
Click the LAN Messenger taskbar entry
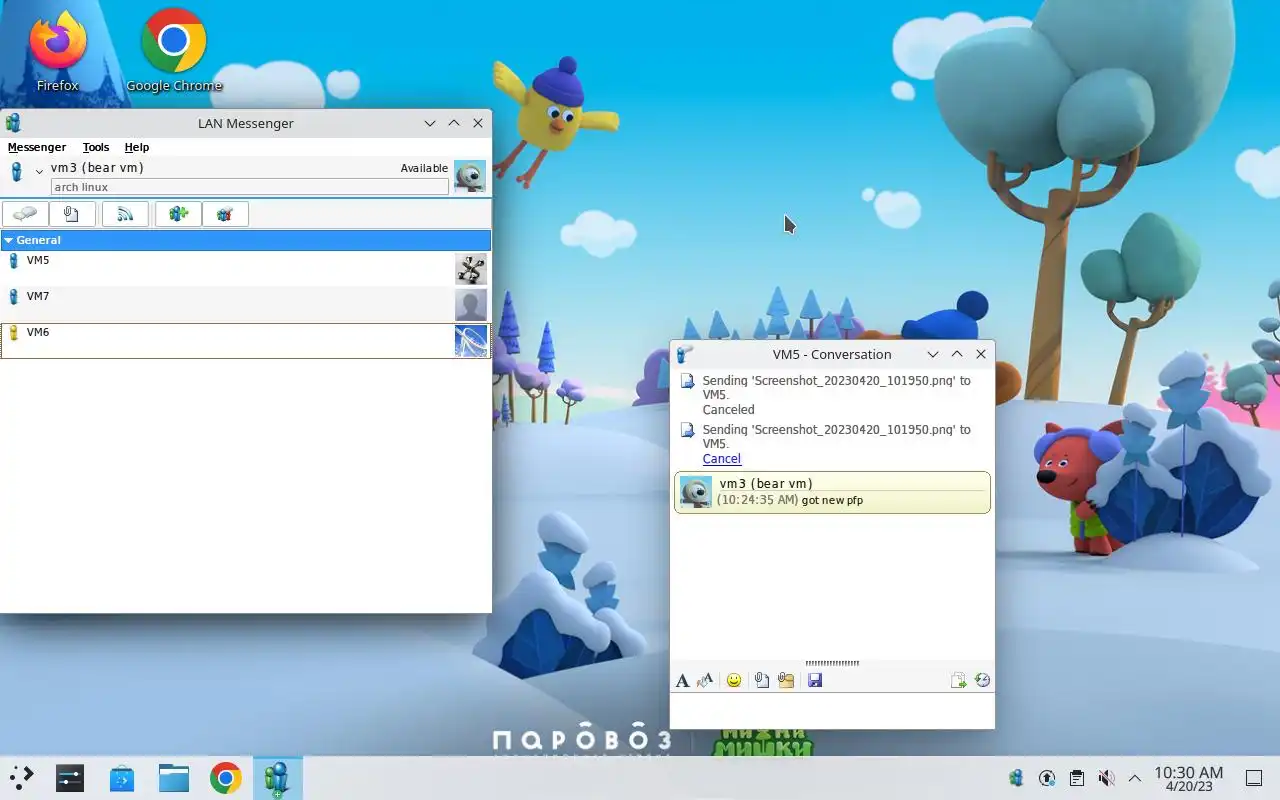pos(277,778)
